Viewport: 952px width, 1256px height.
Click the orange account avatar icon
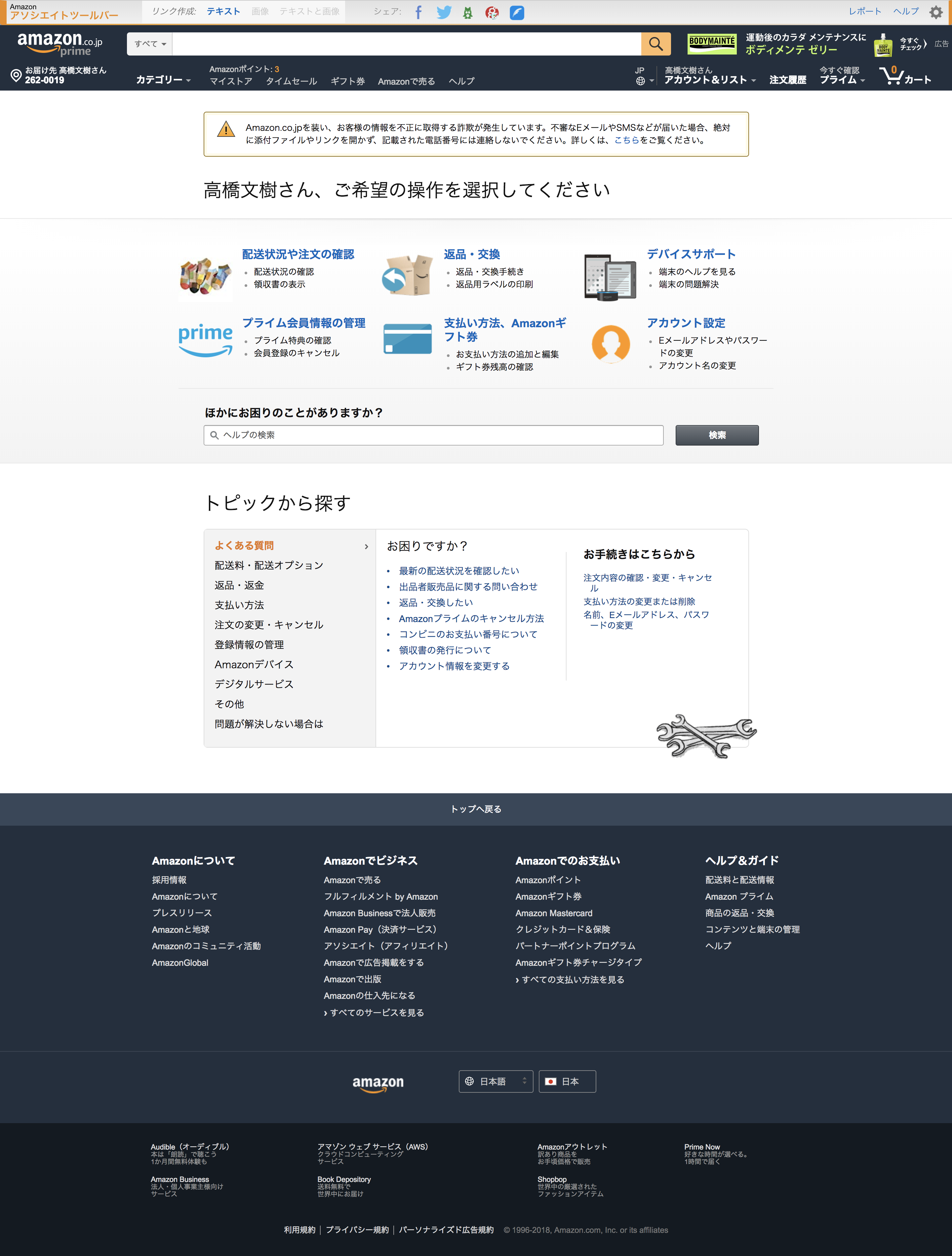[x=611, y=343]
